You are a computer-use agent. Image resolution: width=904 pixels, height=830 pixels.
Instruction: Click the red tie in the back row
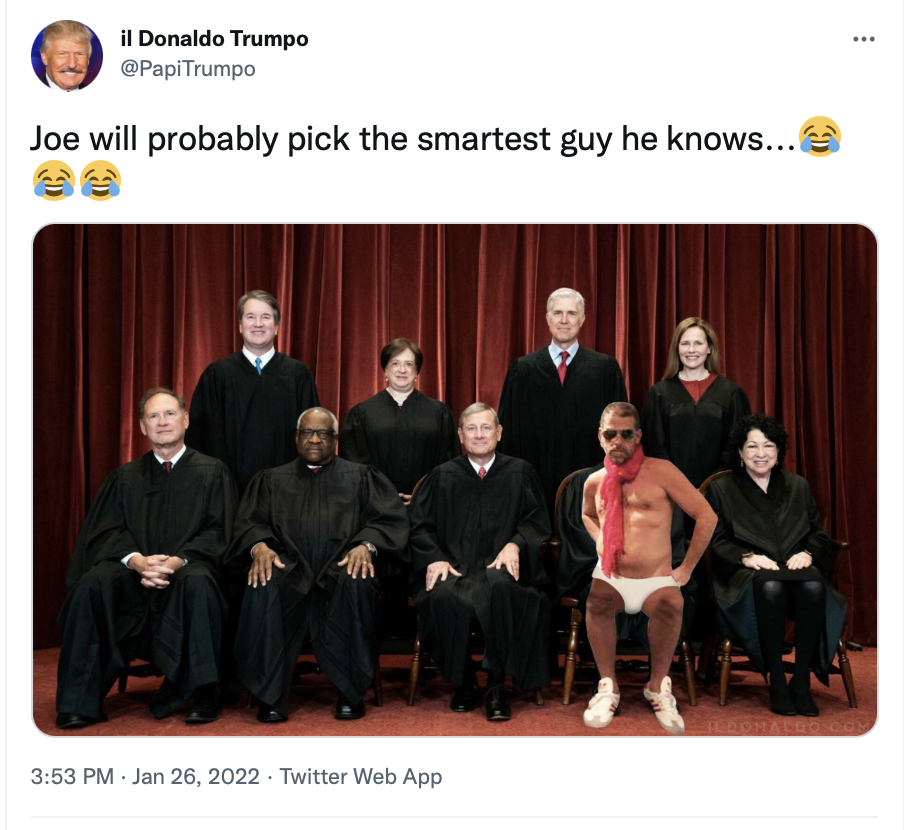563,367
